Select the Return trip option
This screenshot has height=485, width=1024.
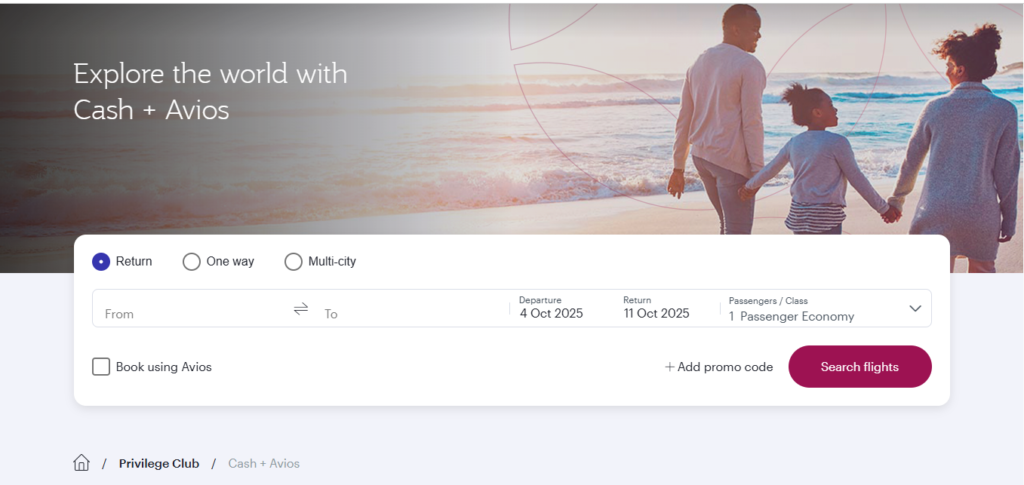click(101, 262)
